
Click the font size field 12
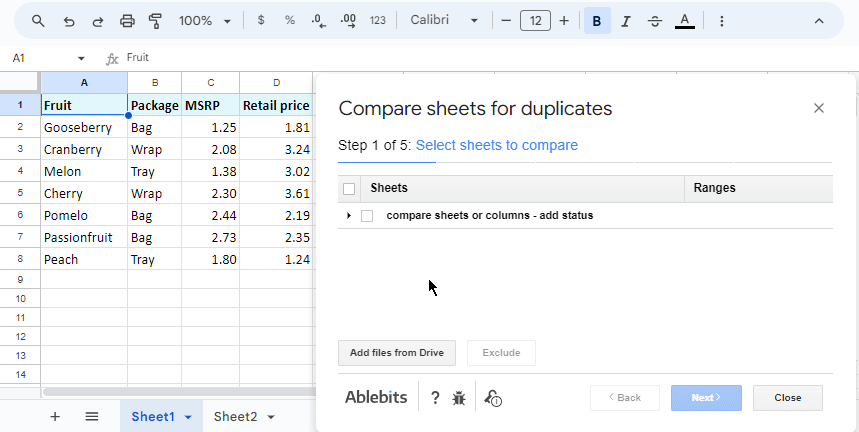click(535, 21)
